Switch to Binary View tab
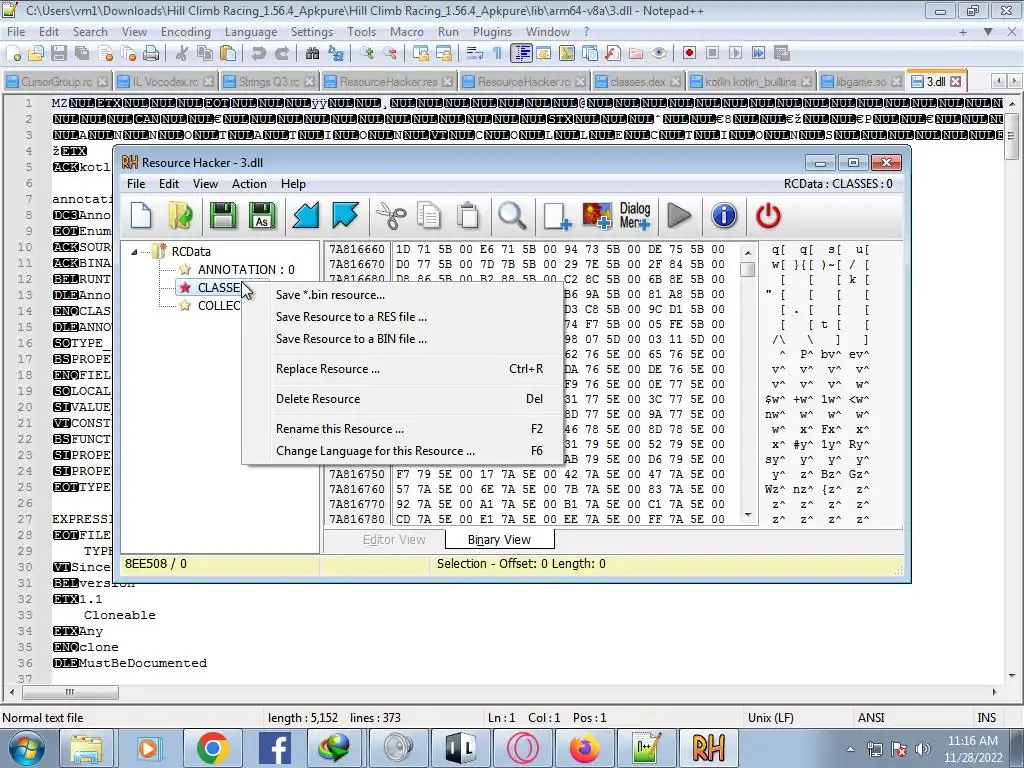Image resolution: width=1024 pixels, height=768 pixels. pos(499,540)
